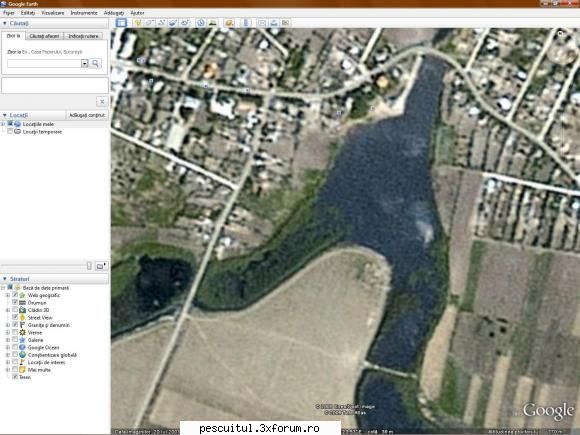Open the Instrumente menu
Screen dimensions: 580x435
coord(84,13)
